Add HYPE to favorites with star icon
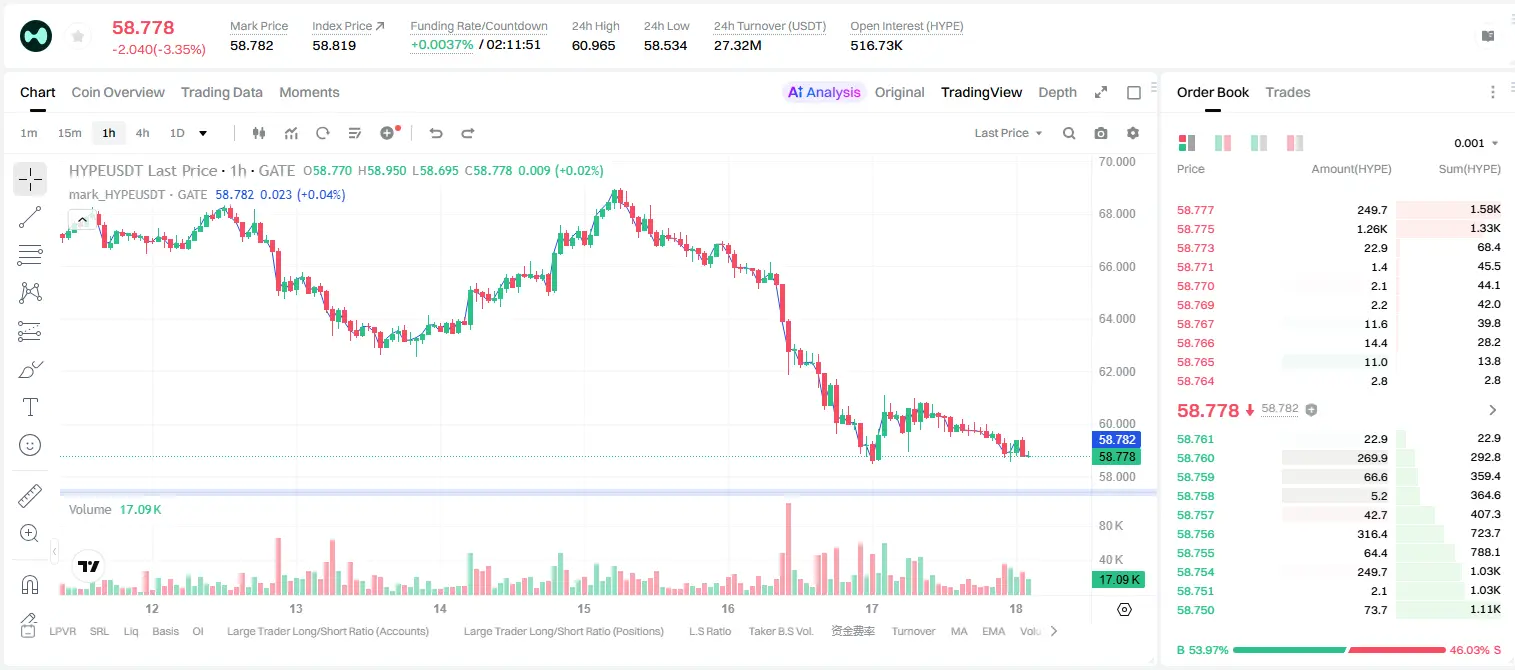 (x=76, y=37)
